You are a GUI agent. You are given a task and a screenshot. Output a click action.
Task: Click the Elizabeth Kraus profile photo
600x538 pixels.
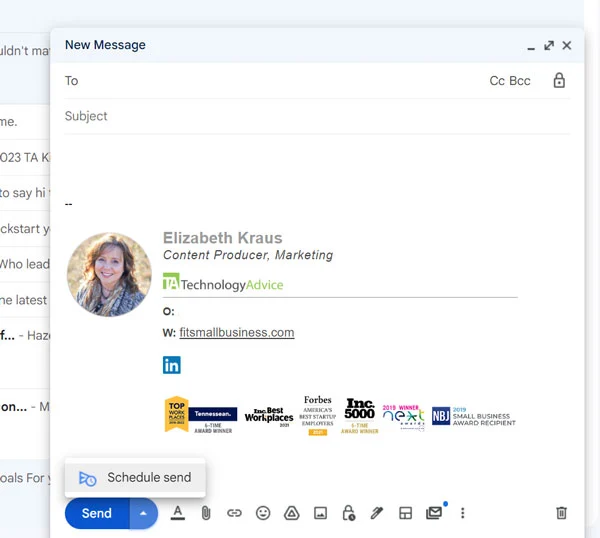tap(109, 274)
